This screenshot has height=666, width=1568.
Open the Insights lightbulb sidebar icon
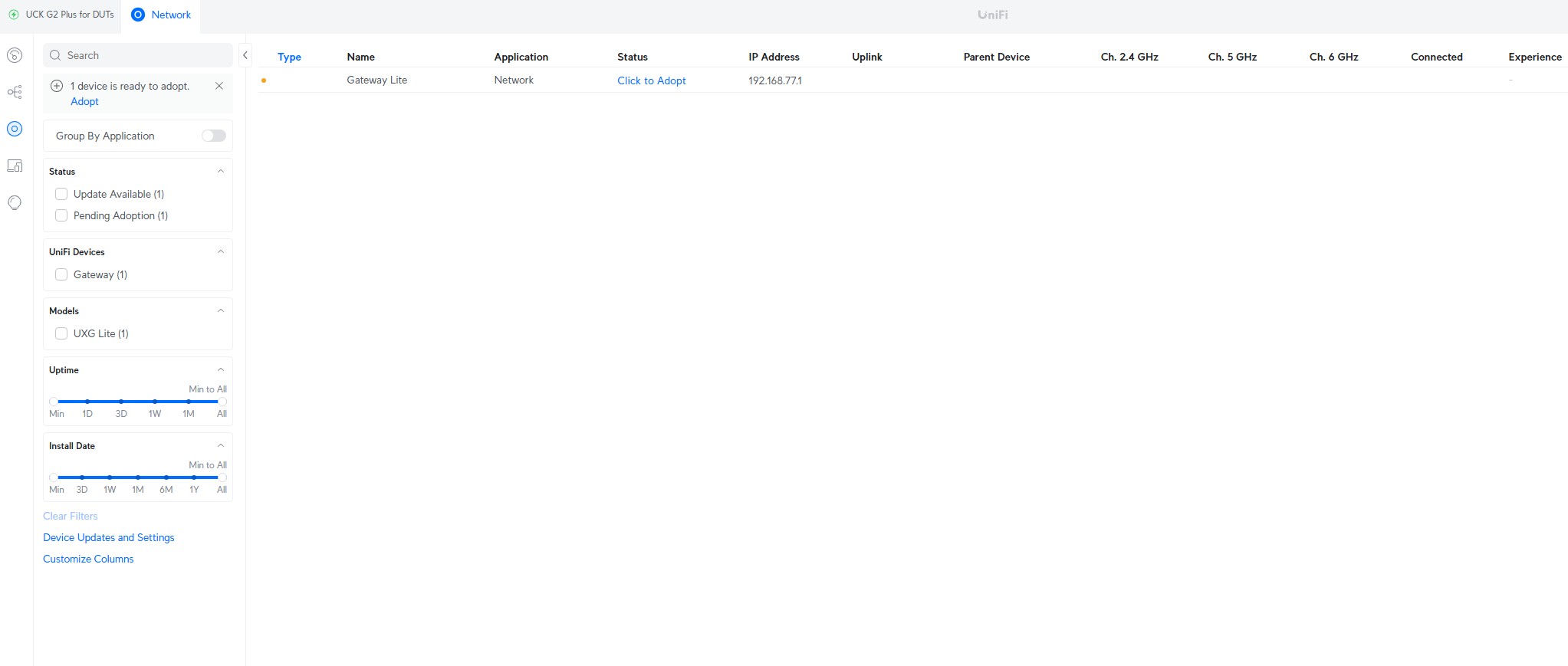[15, 202]
